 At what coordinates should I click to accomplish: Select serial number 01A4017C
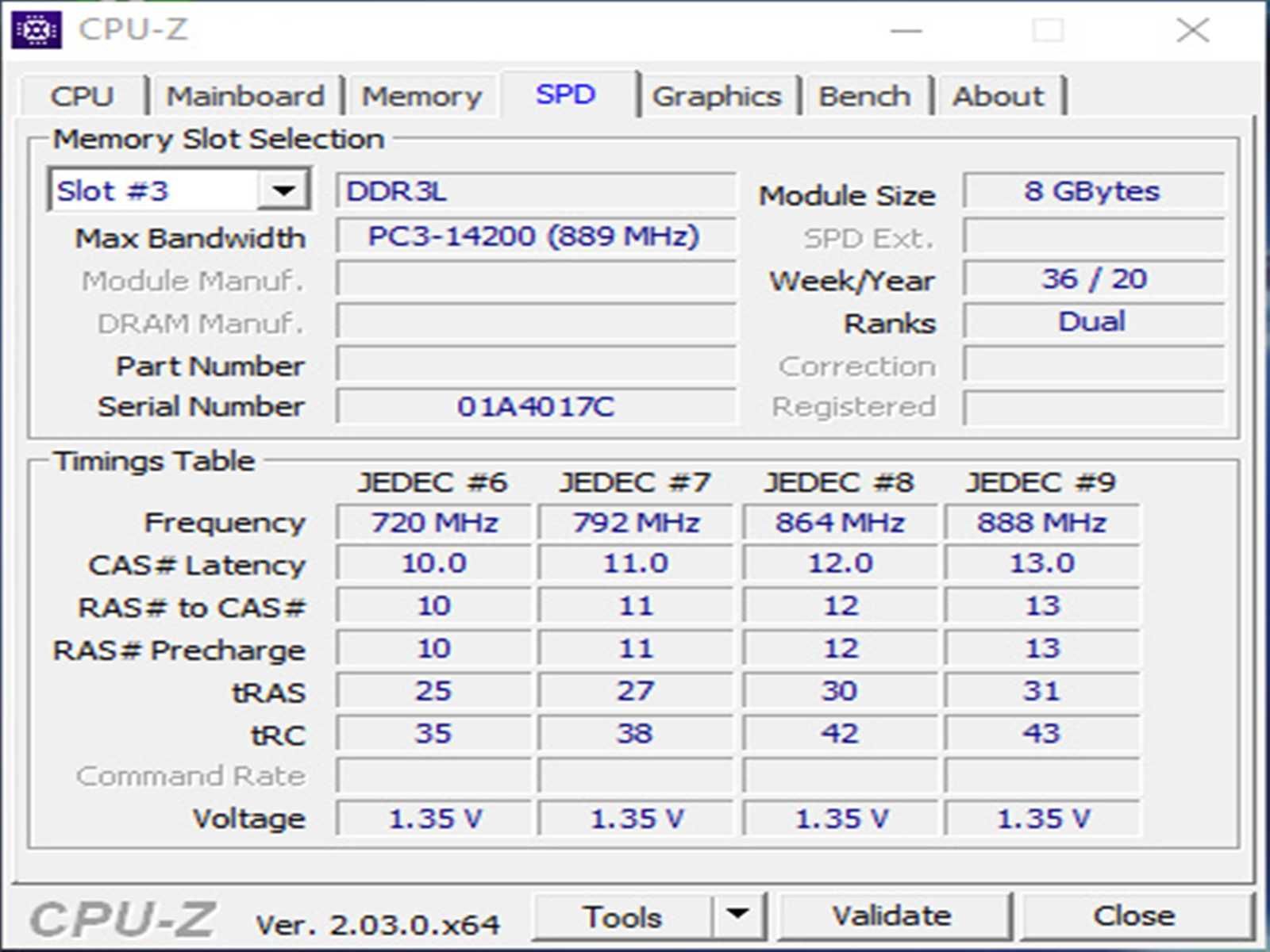pyautogui.click(x=536, y=406)
